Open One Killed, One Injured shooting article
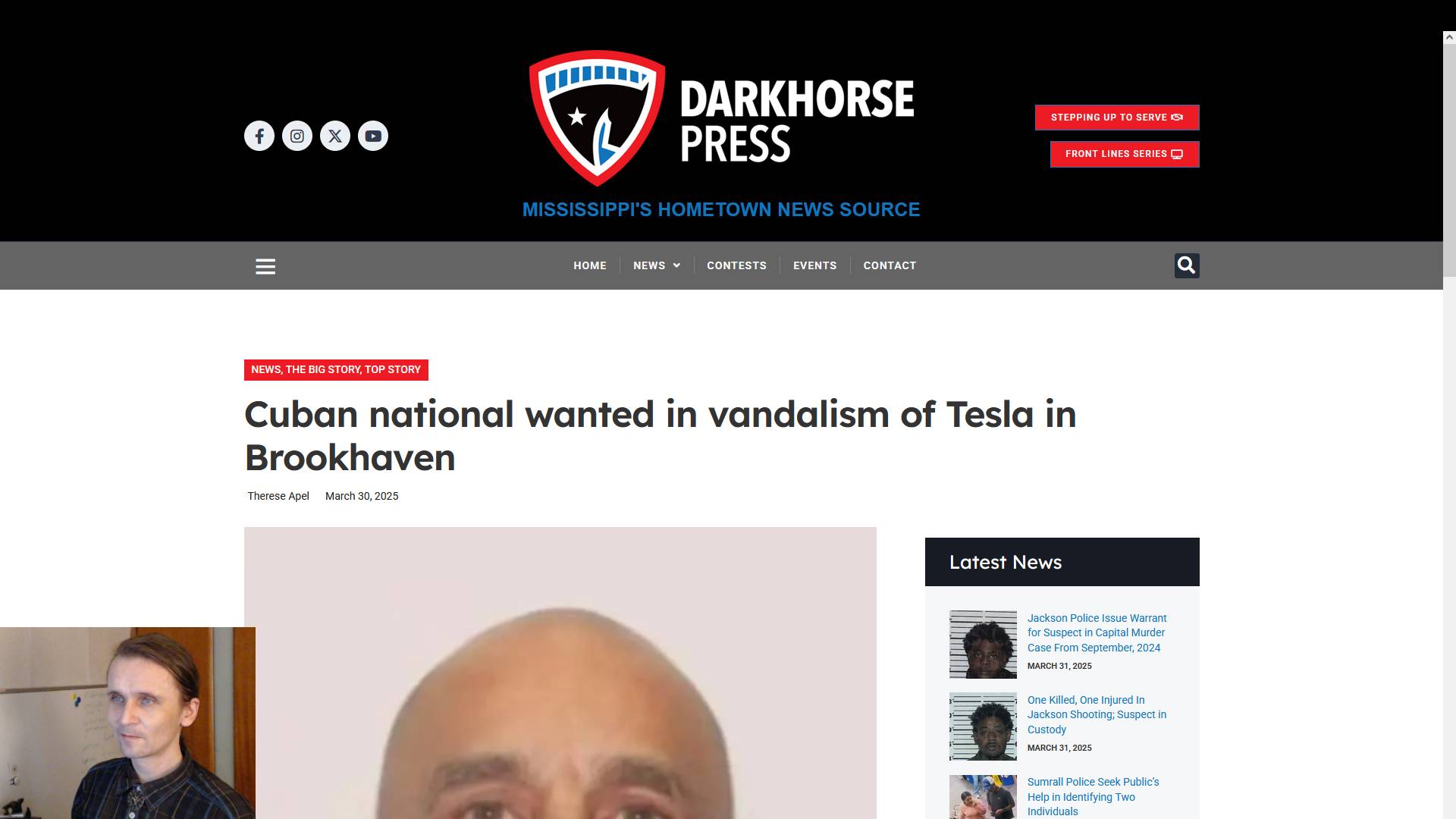1456x819 pixels. (x=1097, y=714)
